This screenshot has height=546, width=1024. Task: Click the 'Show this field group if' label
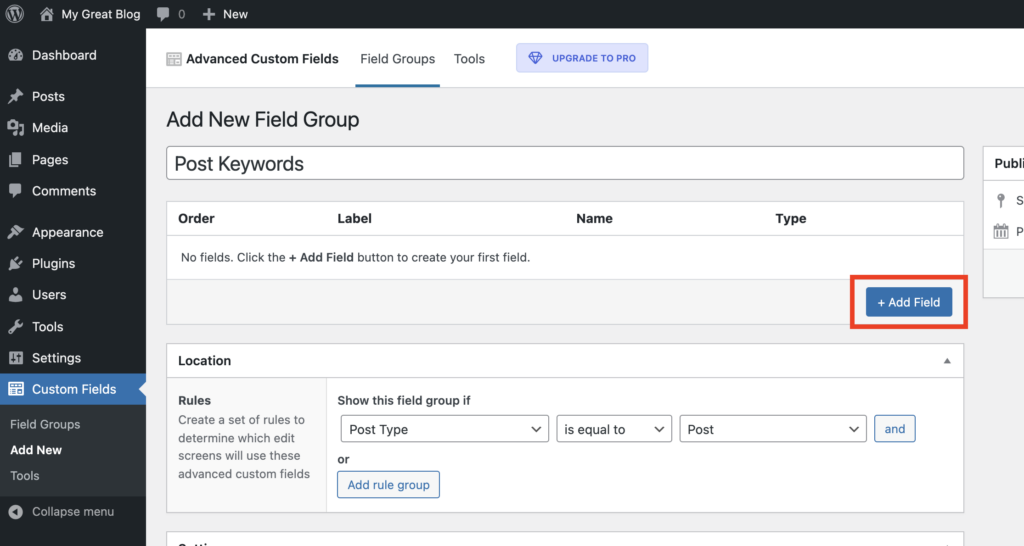[x=404, y=400]
